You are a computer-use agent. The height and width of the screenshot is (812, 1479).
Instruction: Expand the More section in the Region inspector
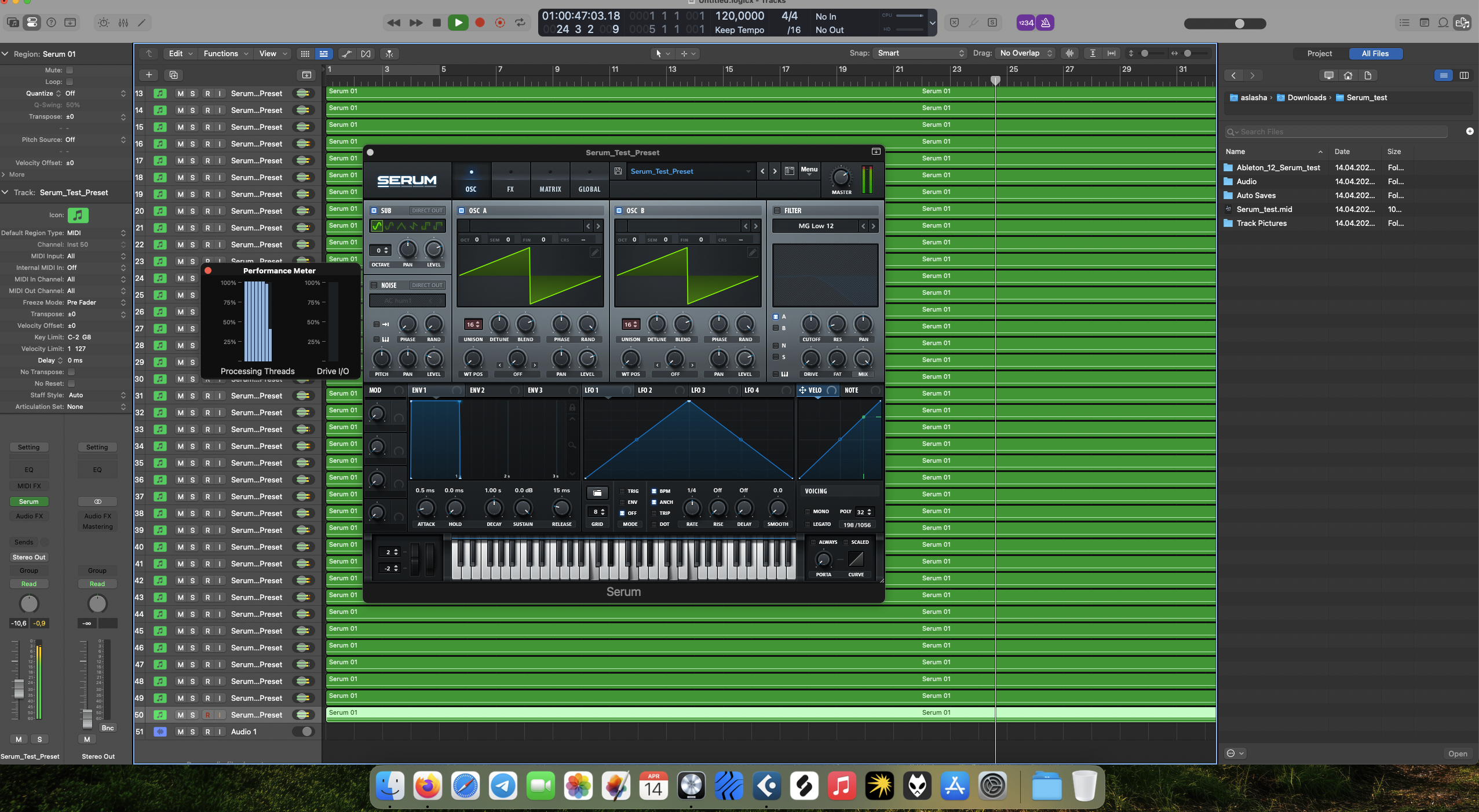coord(13,174)
